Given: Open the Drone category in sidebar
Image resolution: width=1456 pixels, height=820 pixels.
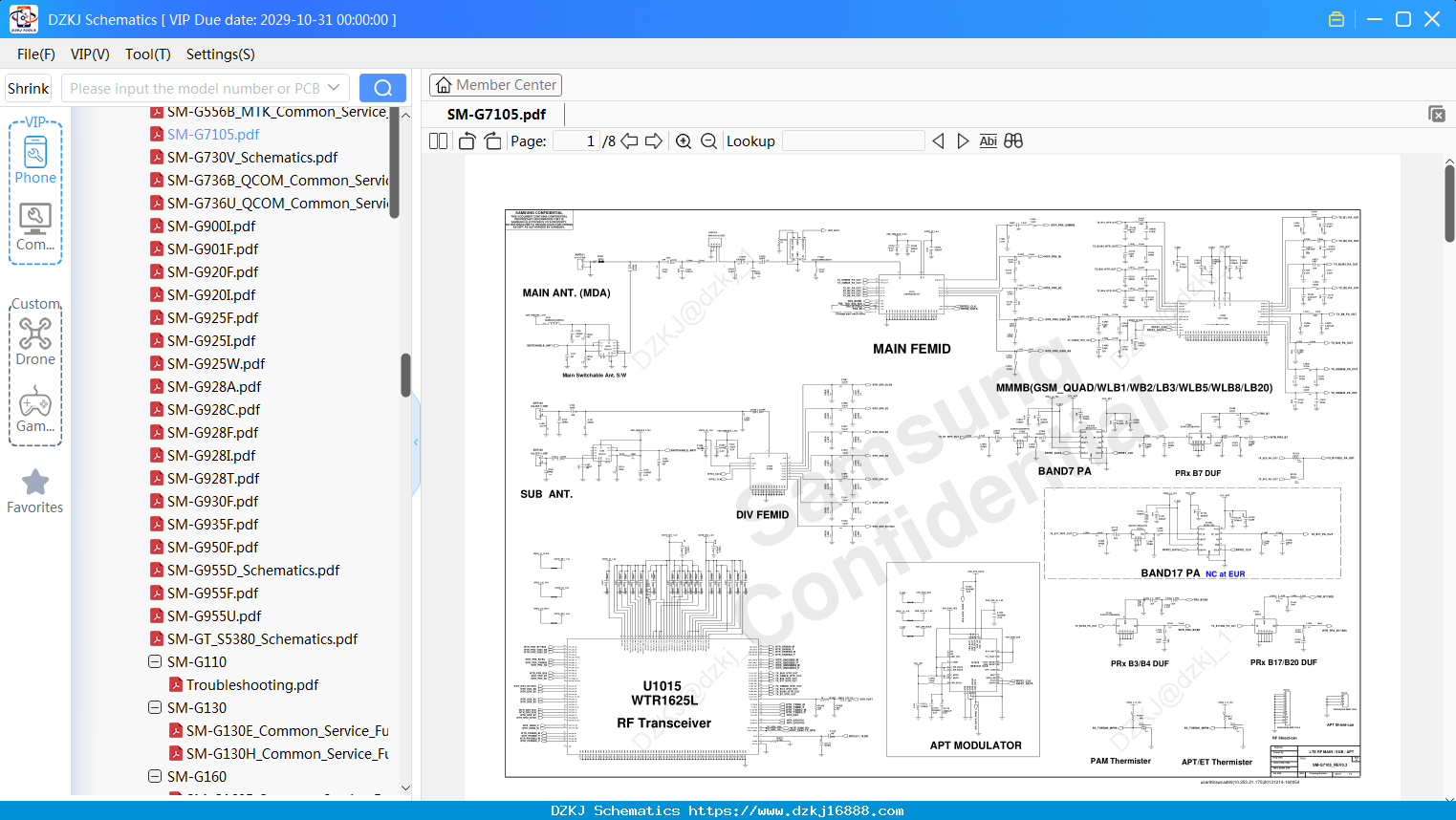Looking at the screenshot, I should point(35,341).
